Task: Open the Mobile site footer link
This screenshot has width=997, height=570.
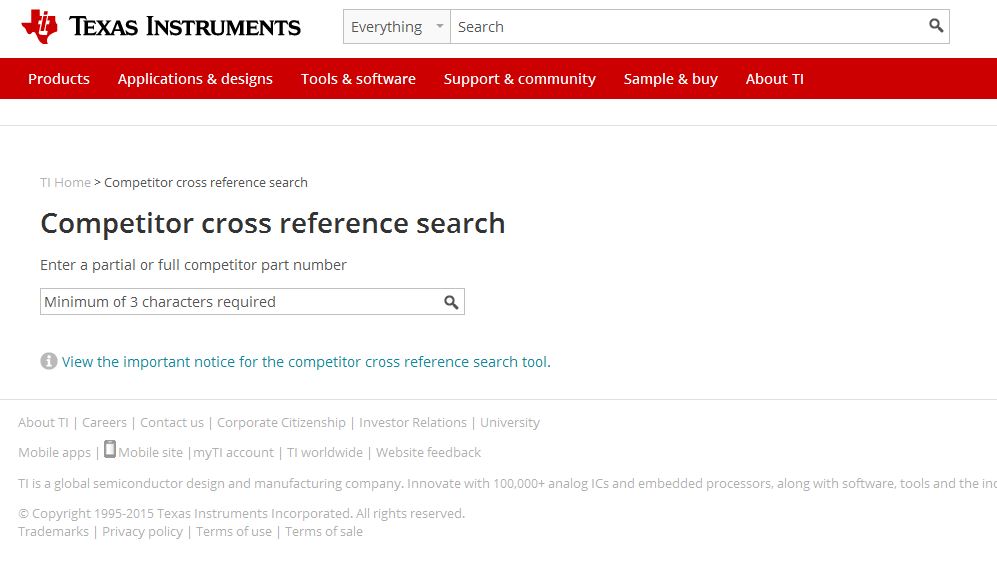Action: pyautogui.click(x=150, y=452)
